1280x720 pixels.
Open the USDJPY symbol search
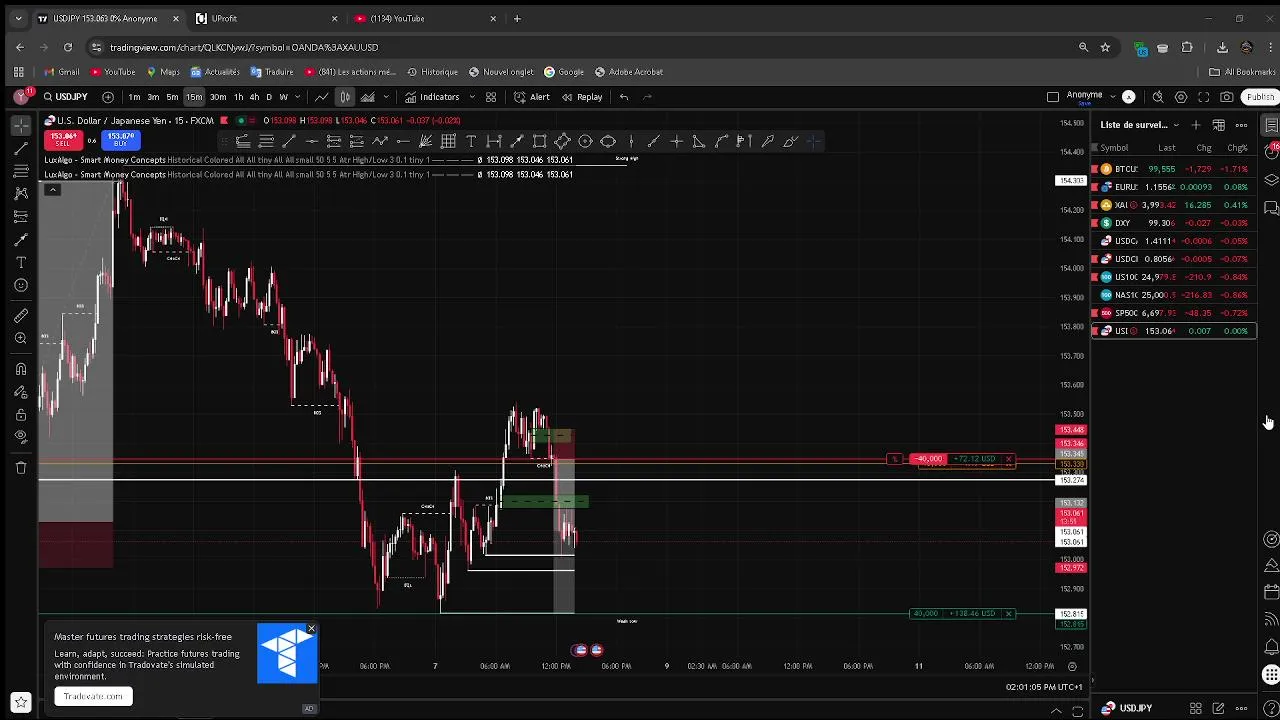pos(66,97)
